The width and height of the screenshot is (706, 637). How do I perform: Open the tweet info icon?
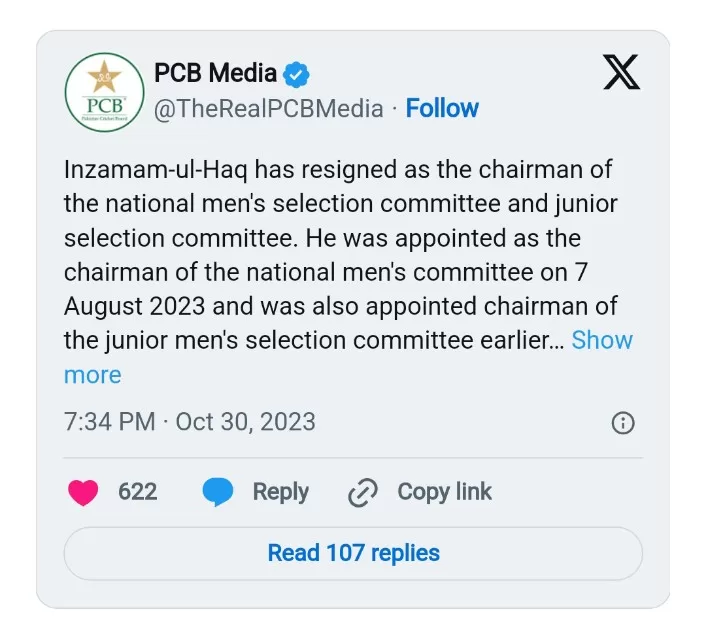[x=622, y=423]
